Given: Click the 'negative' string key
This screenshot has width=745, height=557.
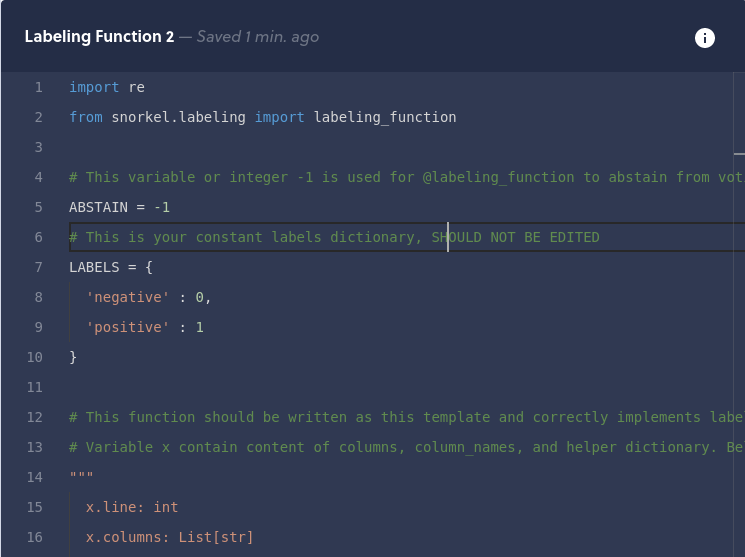Looking at the screenshot, I should tap(127, 297).
